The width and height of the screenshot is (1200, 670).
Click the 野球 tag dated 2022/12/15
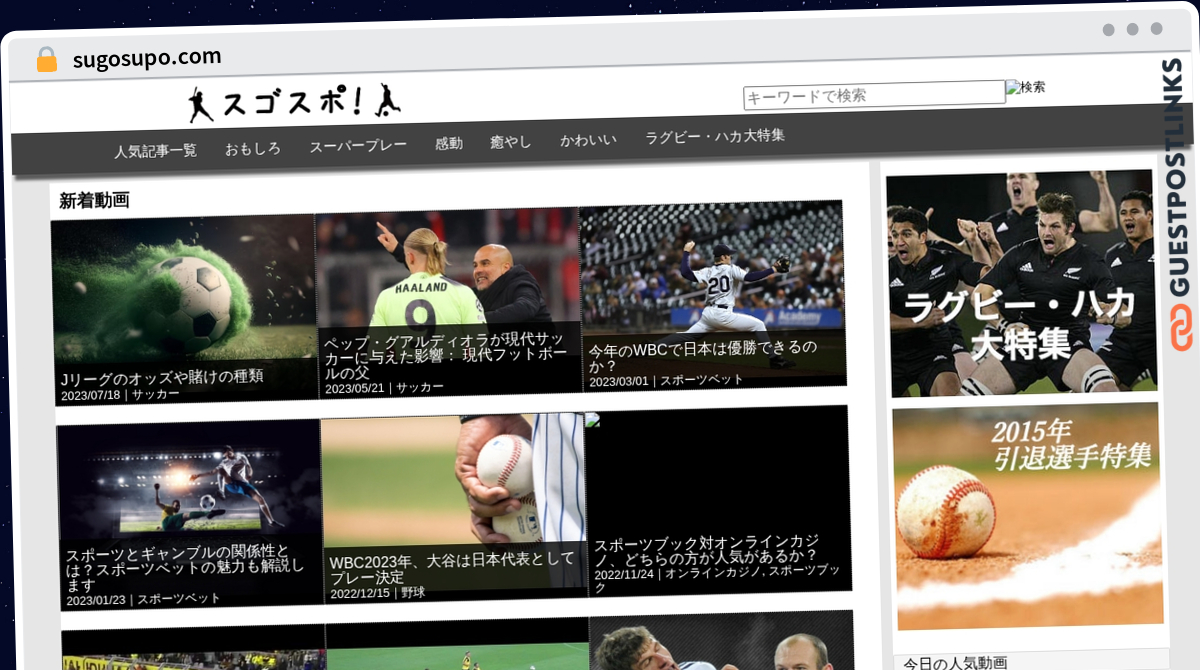pyautogui.click(x=414, y=593)
